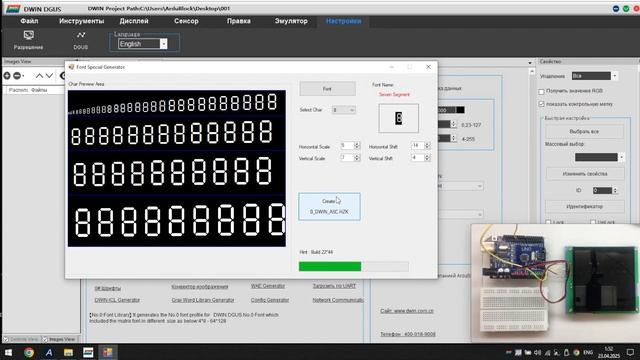Open the Language dropdown (English)
The width and height of the screenshot is (640, 360).
pyautogui.click(x=163, y=44)
